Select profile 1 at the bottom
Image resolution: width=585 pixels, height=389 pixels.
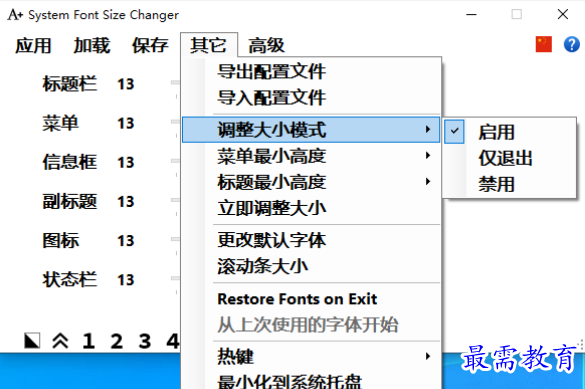click(88, 341)
